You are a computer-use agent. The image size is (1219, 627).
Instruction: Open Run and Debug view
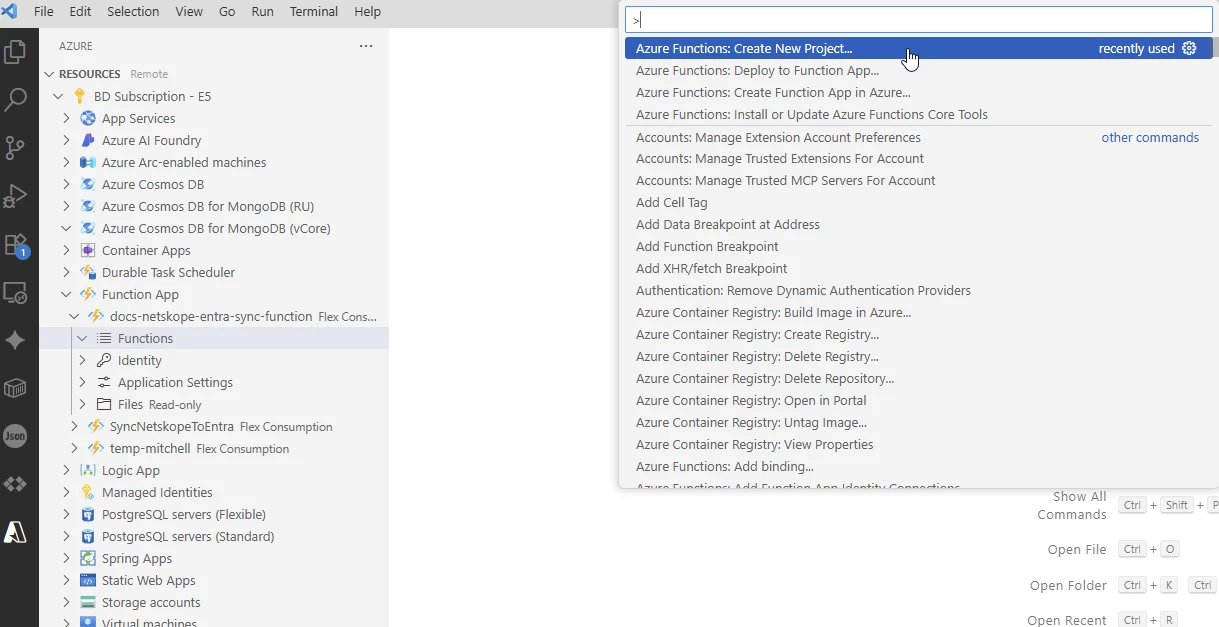coord(15,196)
